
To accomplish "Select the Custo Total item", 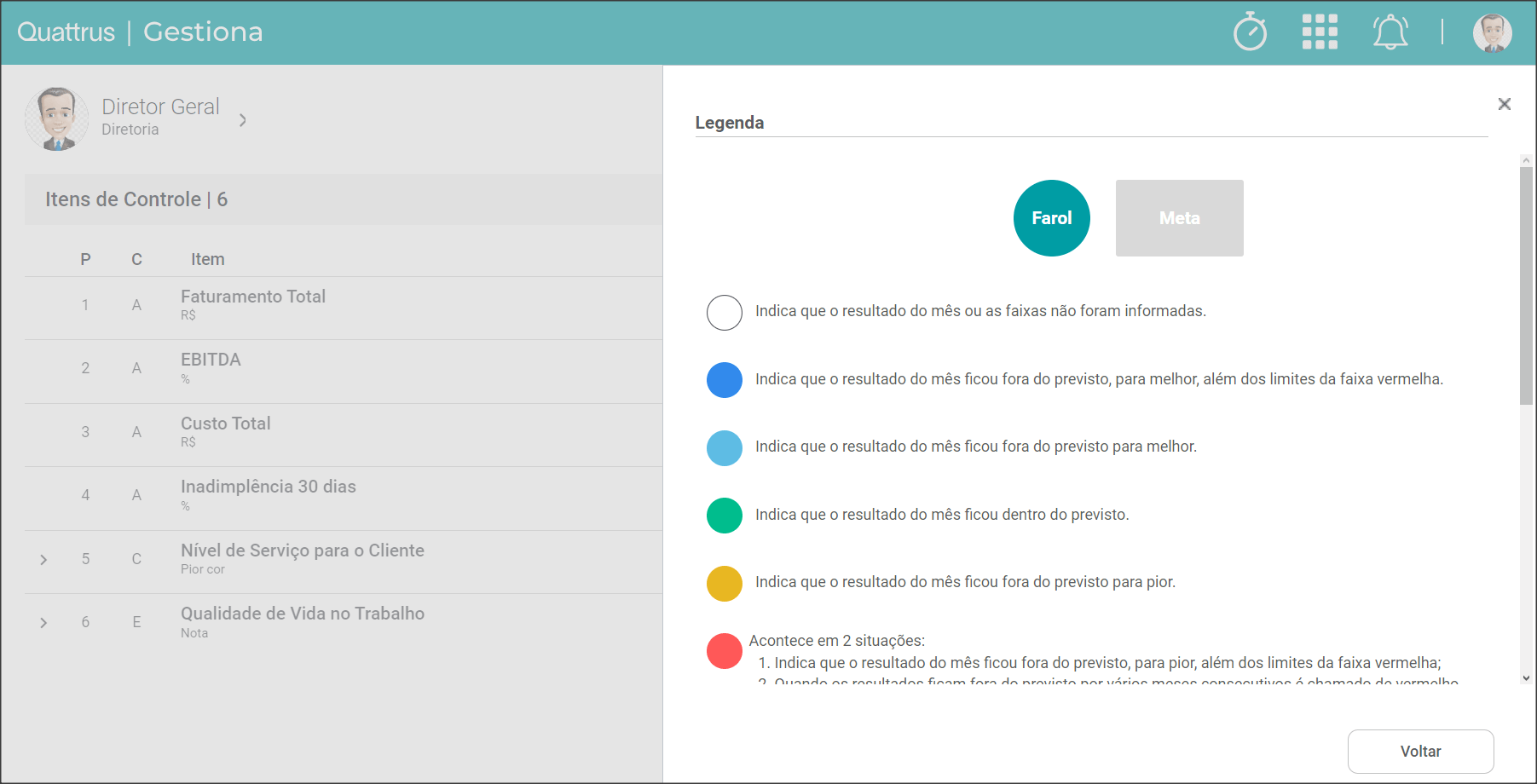I will (225, 424).
